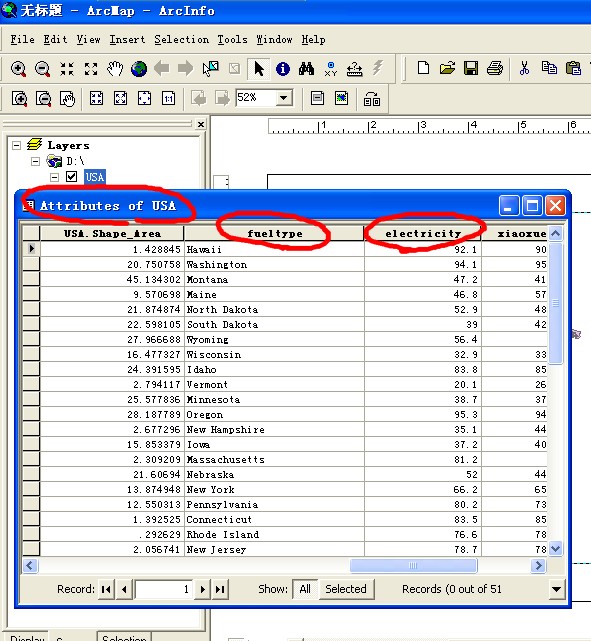Click the horizontal scrollbar thumb in table
591x641 pixels.
[x=413, y=566]
